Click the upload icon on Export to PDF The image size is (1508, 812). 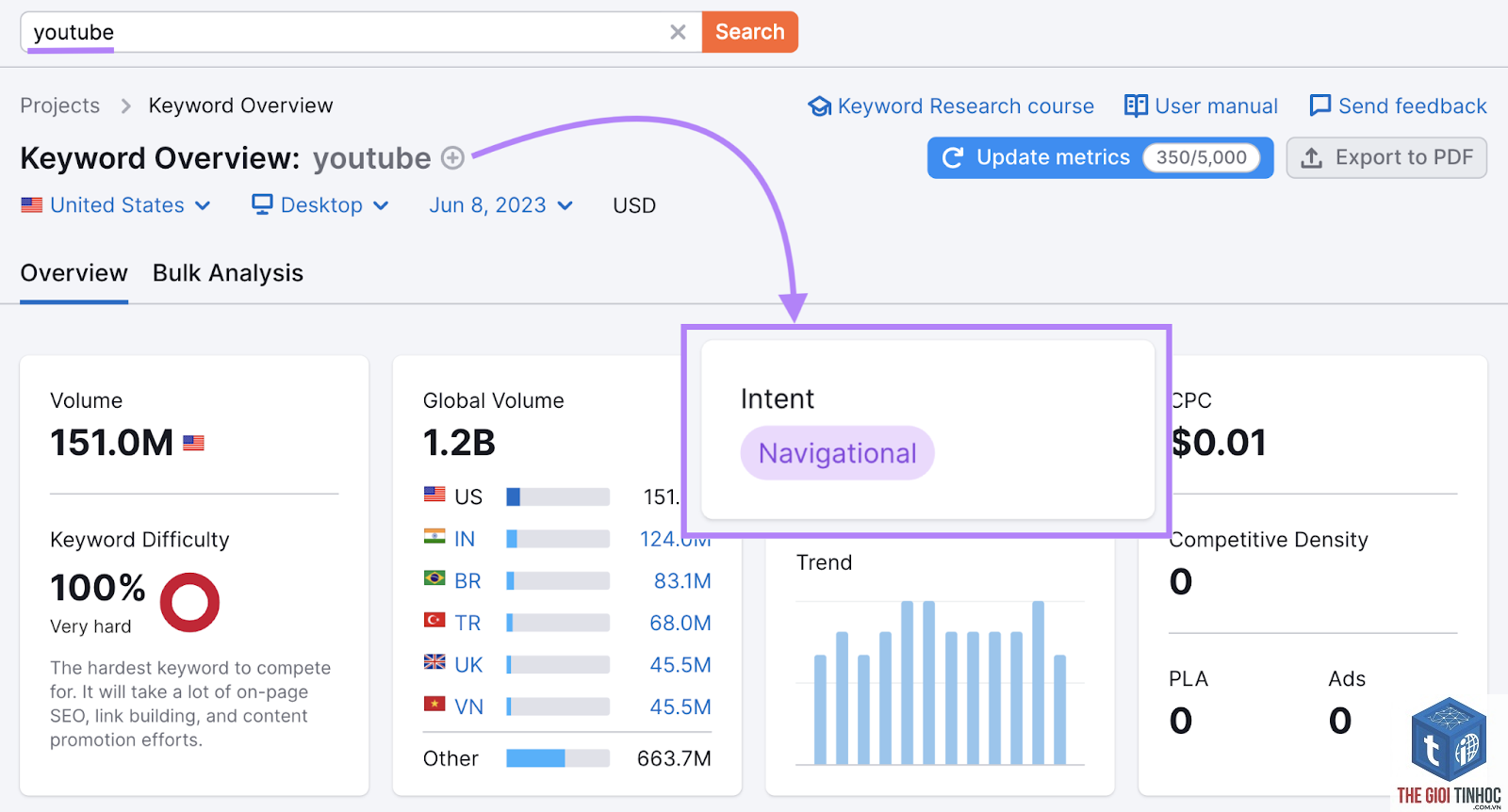(x=1312, y=157)
